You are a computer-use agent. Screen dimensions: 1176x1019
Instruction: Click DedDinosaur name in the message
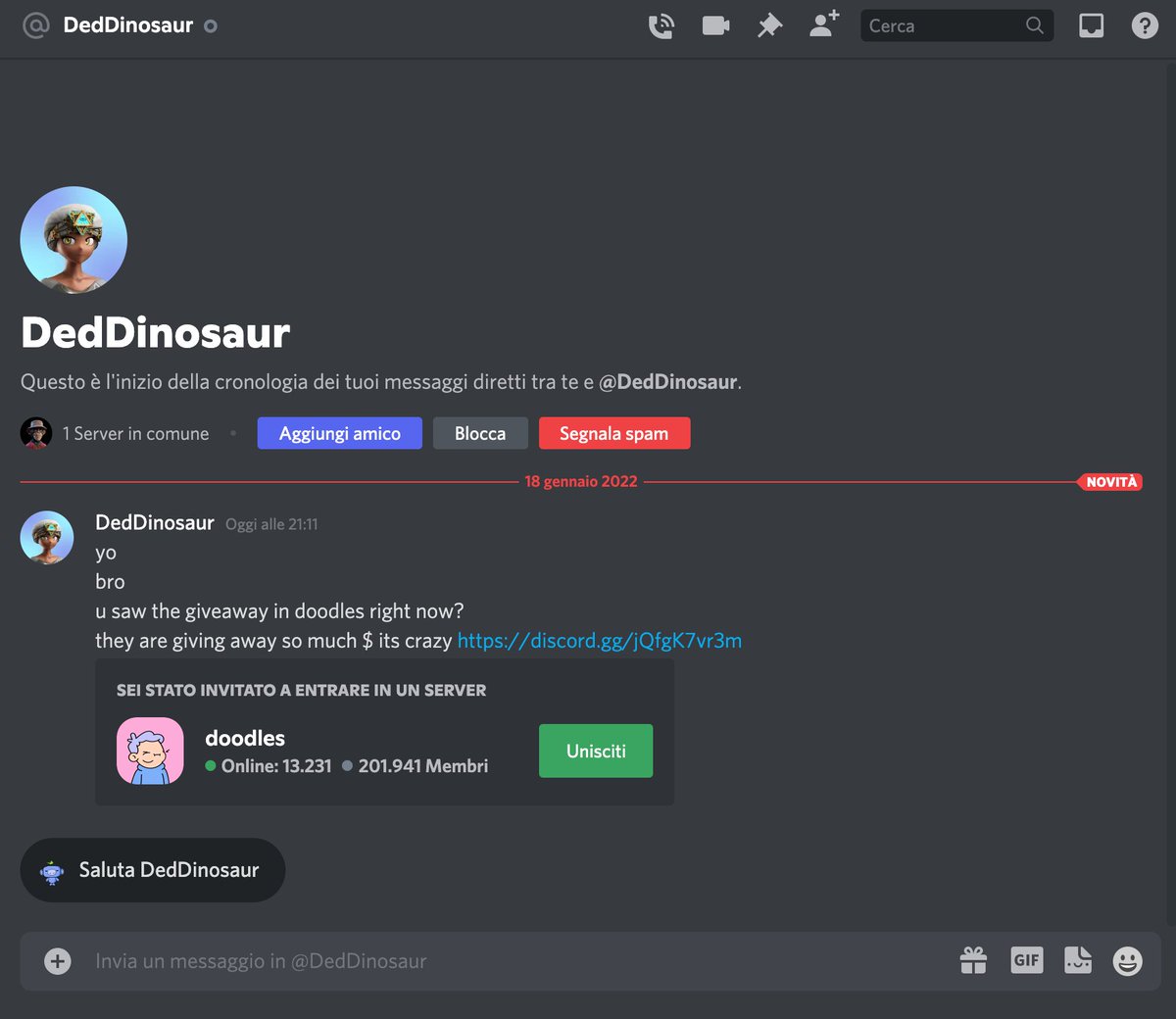[x=155, y=522]
